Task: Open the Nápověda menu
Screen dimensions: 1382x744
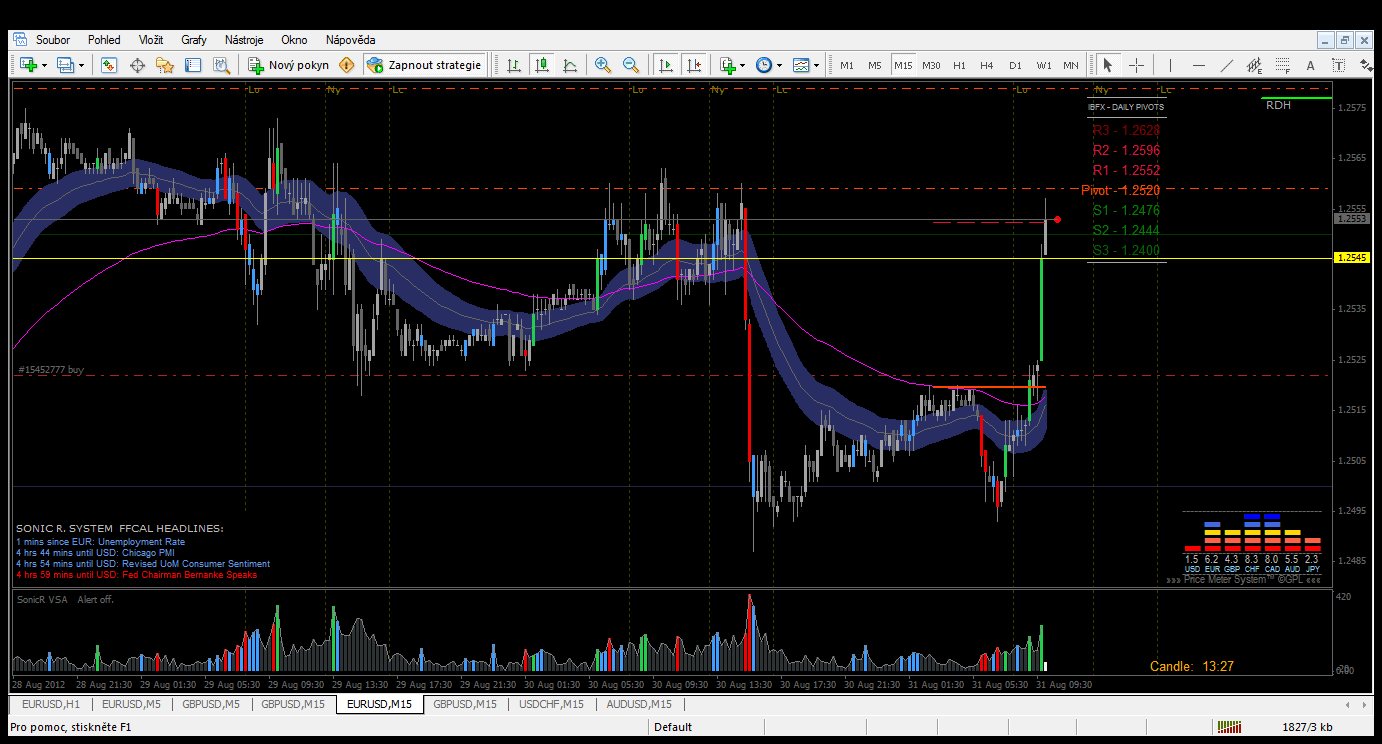Action: (x=351, y=40)
